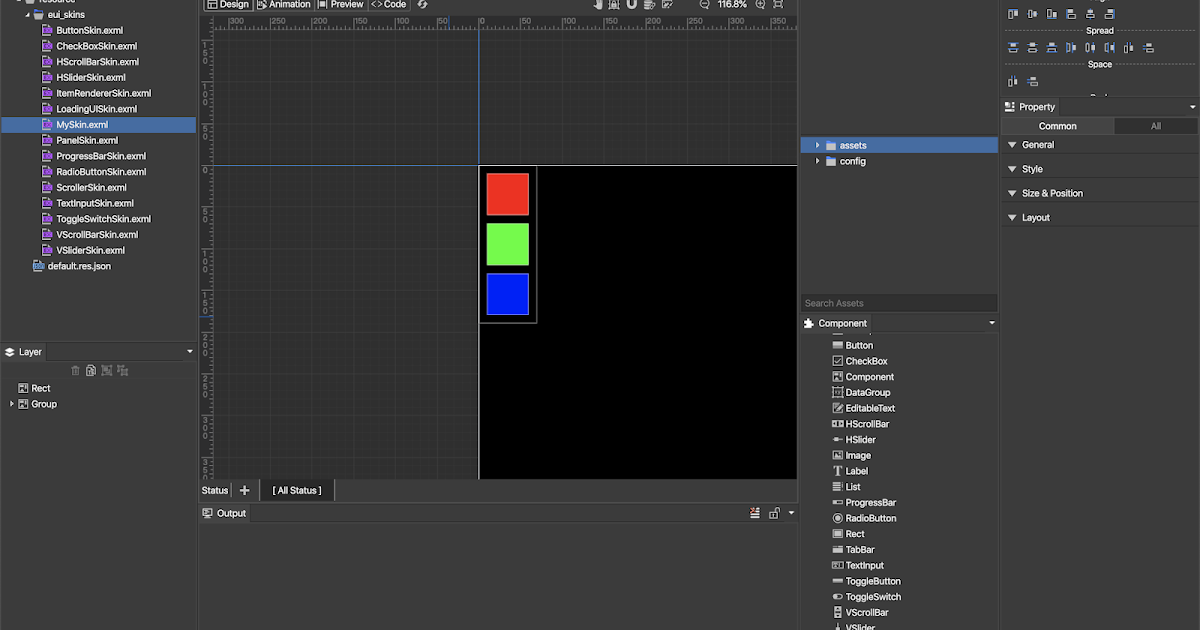This screenshot has width=1200, height=630.
Task: Expand the config folder in the assets tree
Action: tap(817, 161)
